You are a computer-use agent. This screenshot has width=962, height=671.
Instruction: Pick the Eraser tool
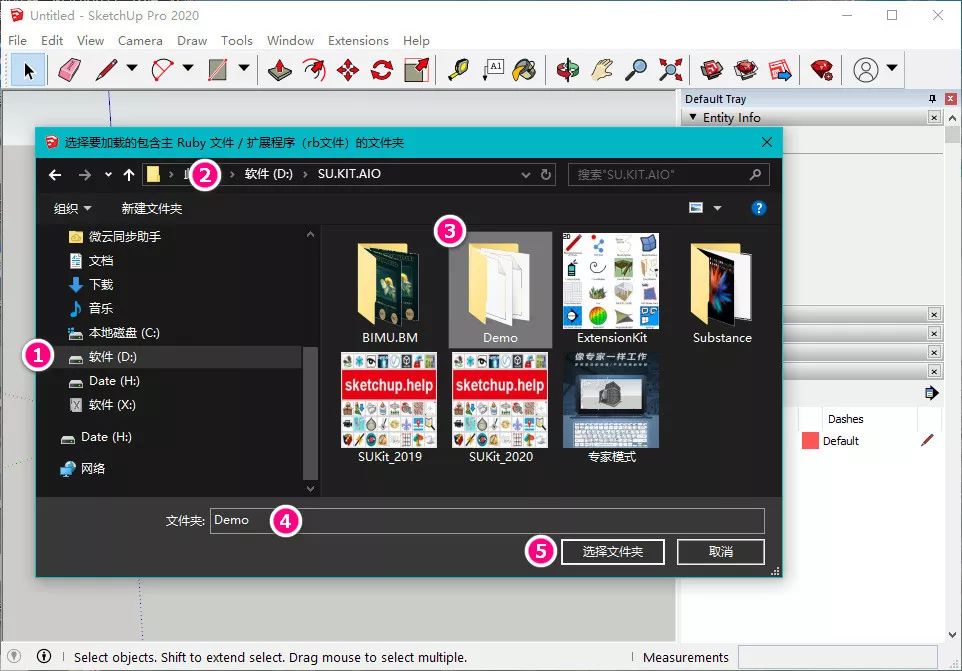pos(69,70)
